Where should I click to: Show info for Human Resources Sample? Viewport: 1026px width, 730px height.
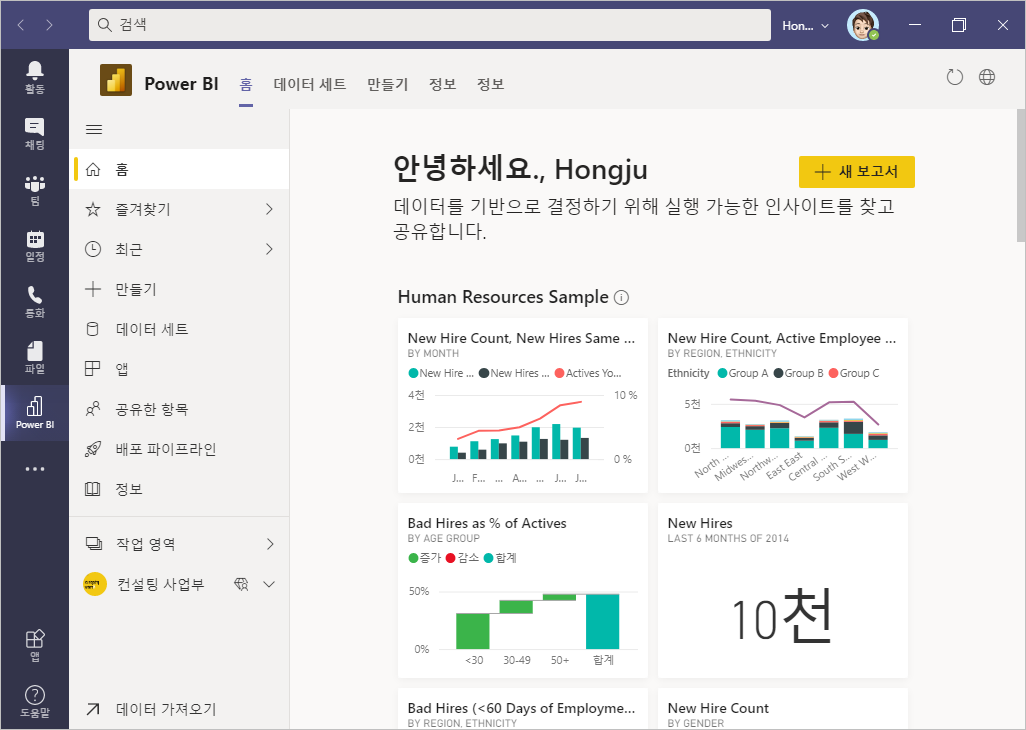pos(622,298)
